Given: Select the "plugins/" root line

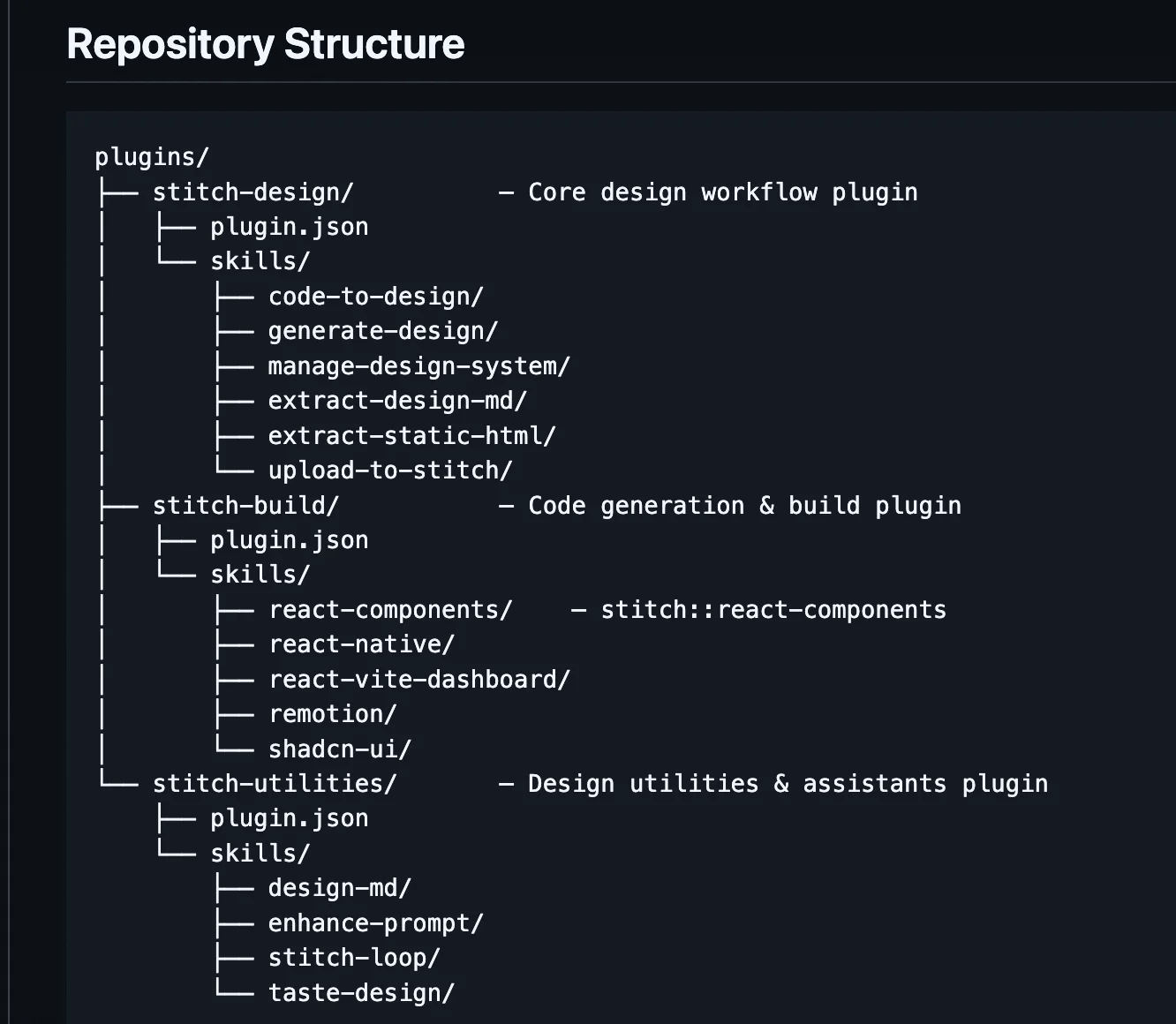Looking at the screenshot, I should click(x=152, y=157).
